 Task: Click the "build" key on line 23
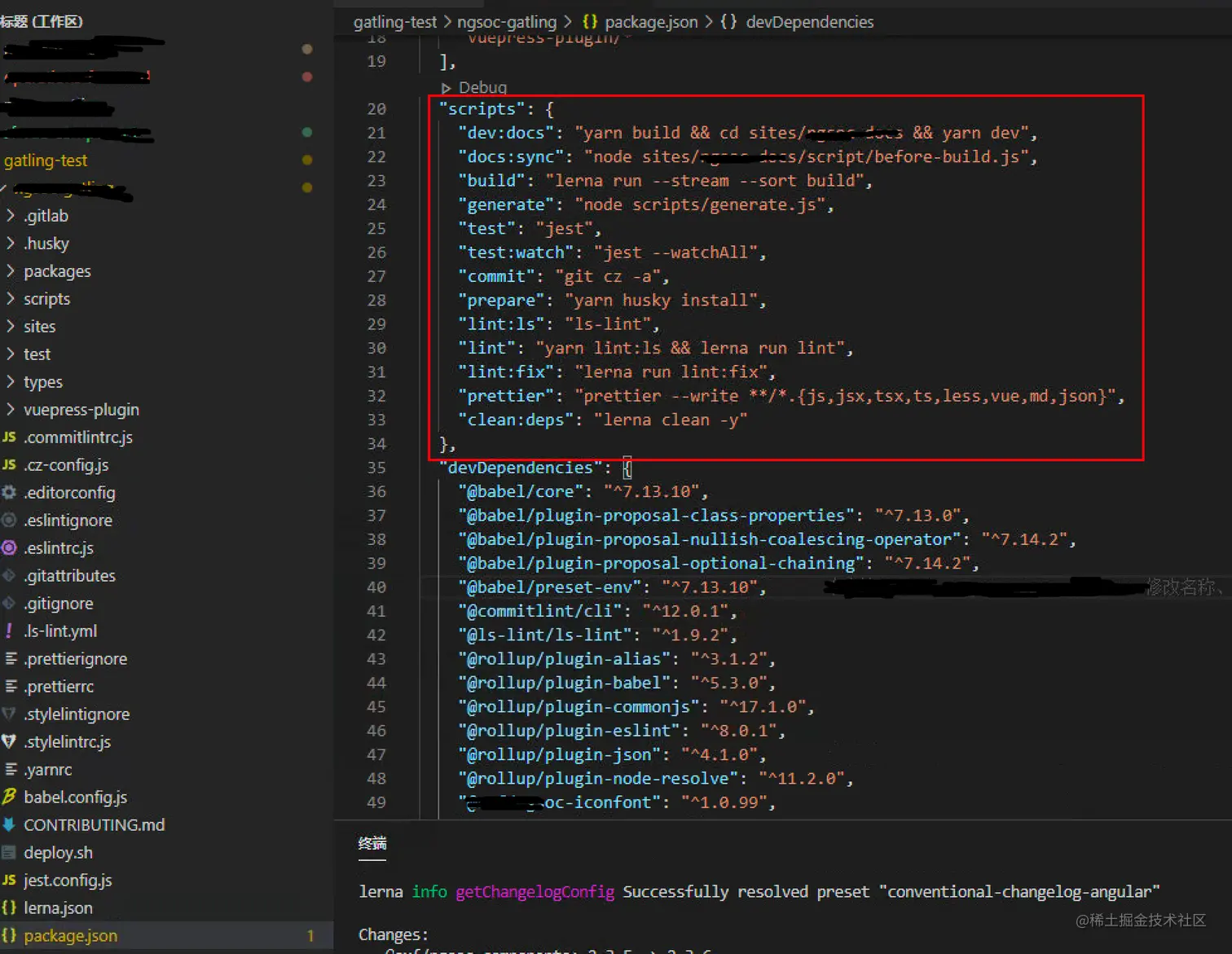[x=491, y=181]
